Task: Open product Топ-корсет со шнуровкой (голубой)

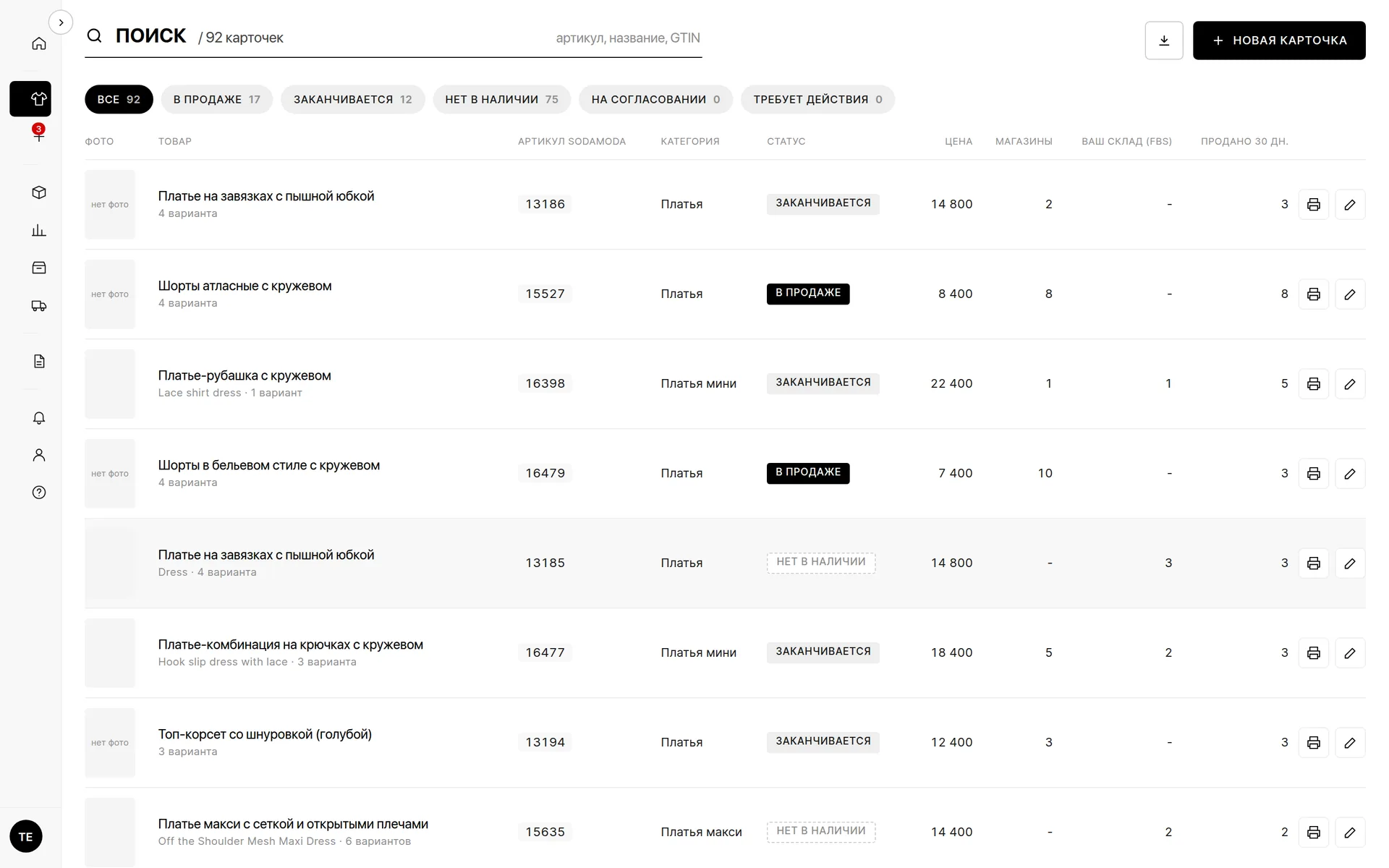Action: 265,734
